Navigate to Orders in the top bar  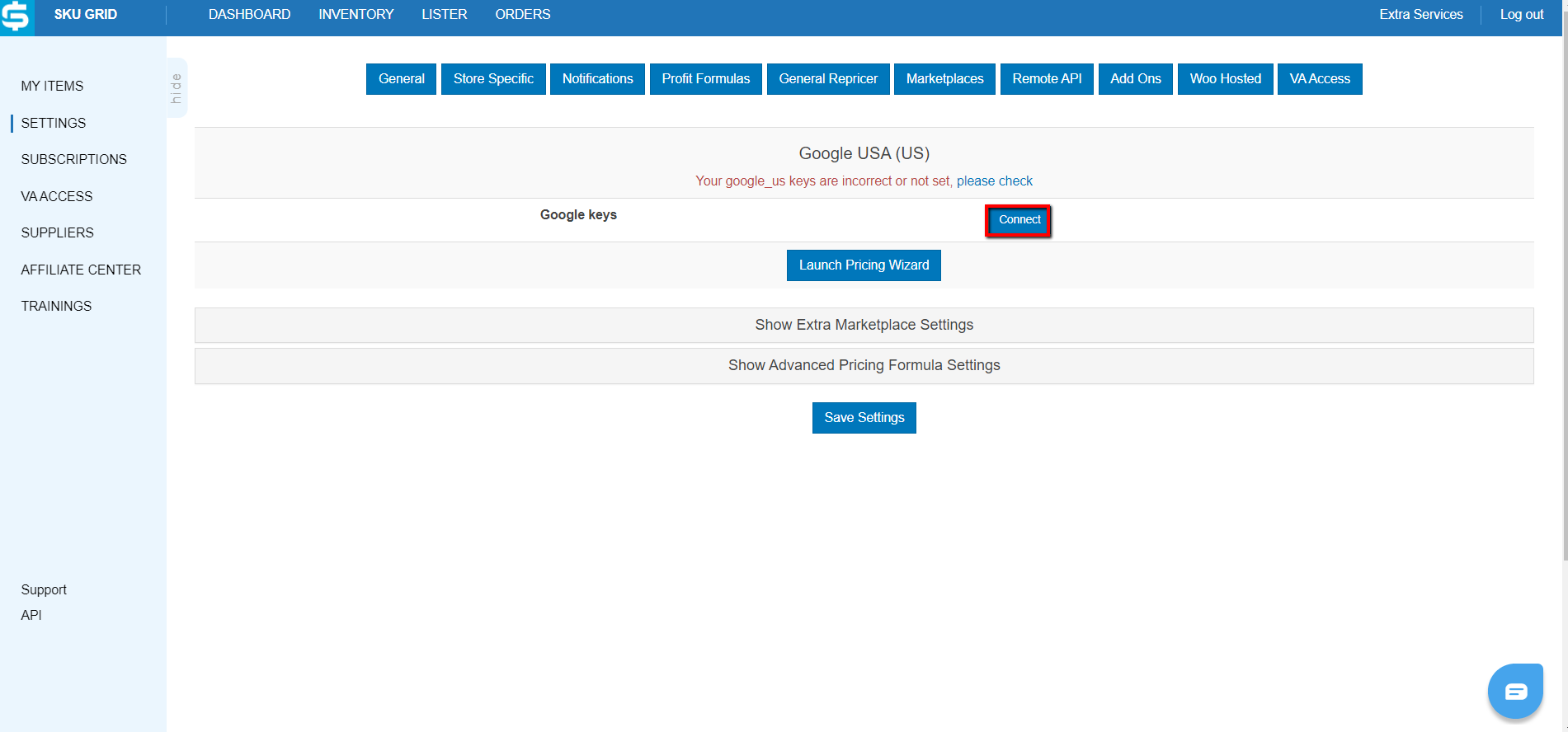tap(523, 15)
